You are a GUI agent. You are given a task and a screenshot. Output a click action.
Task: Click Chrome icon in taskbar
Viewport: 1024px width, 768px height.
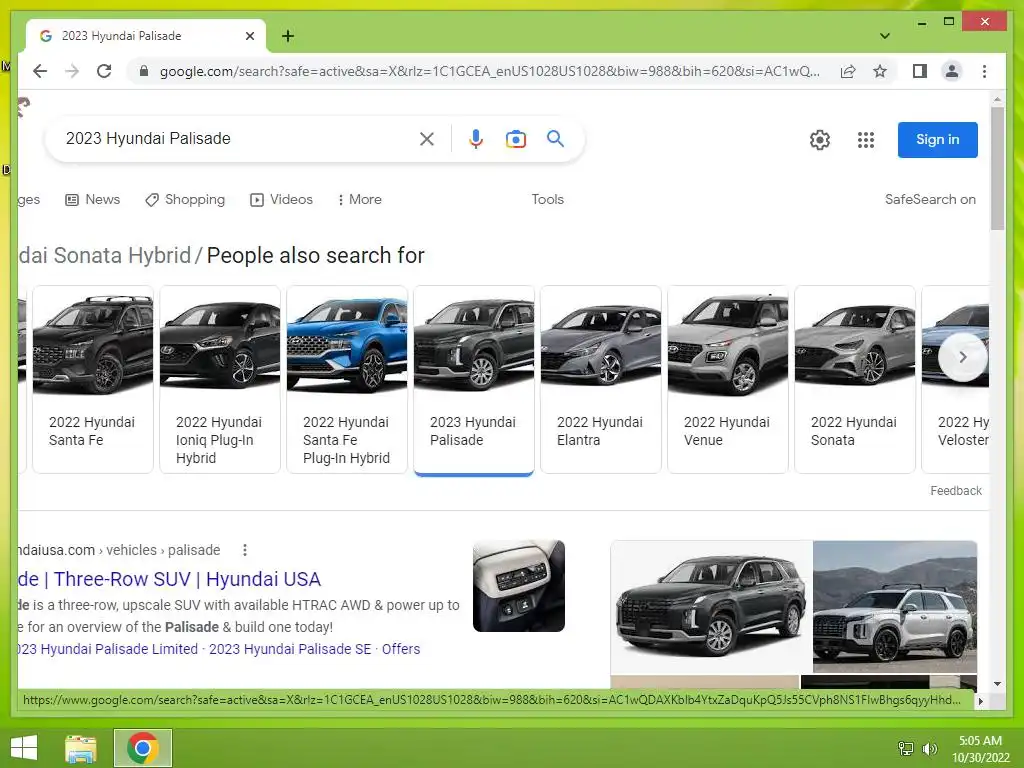pyautogui.click(x=142, y=748)
